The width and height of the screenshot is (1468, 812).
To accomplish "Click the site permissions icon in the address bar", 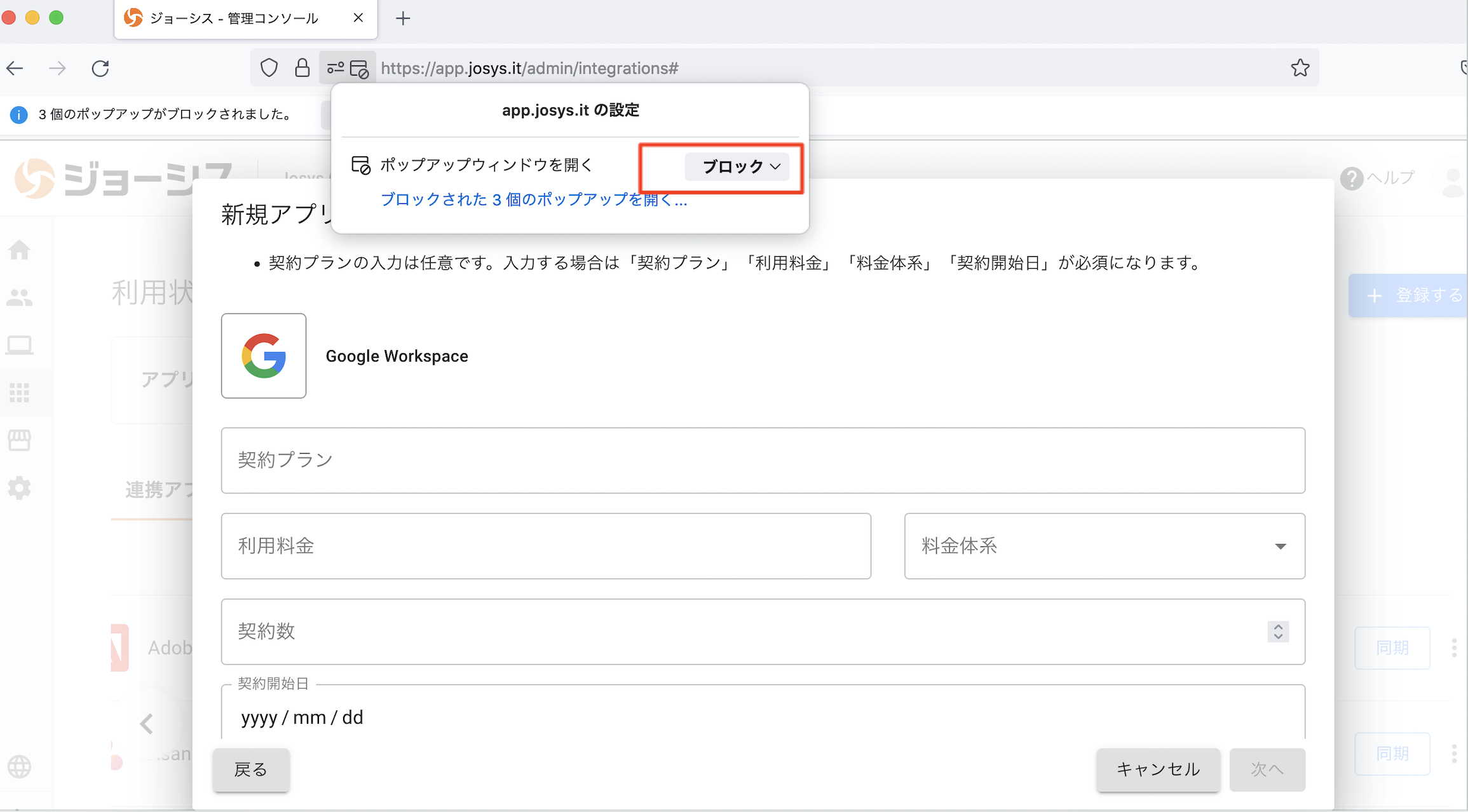I will [x=335, y=69].
